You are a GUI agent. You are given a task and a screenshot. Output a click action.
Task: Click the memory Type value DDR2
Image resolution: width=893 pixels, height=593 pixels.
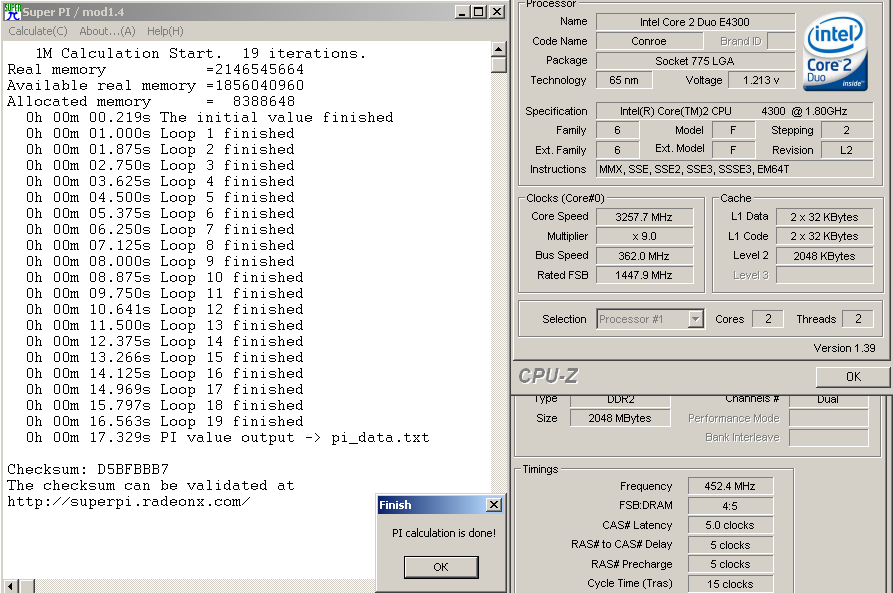[x=620, y=400]
